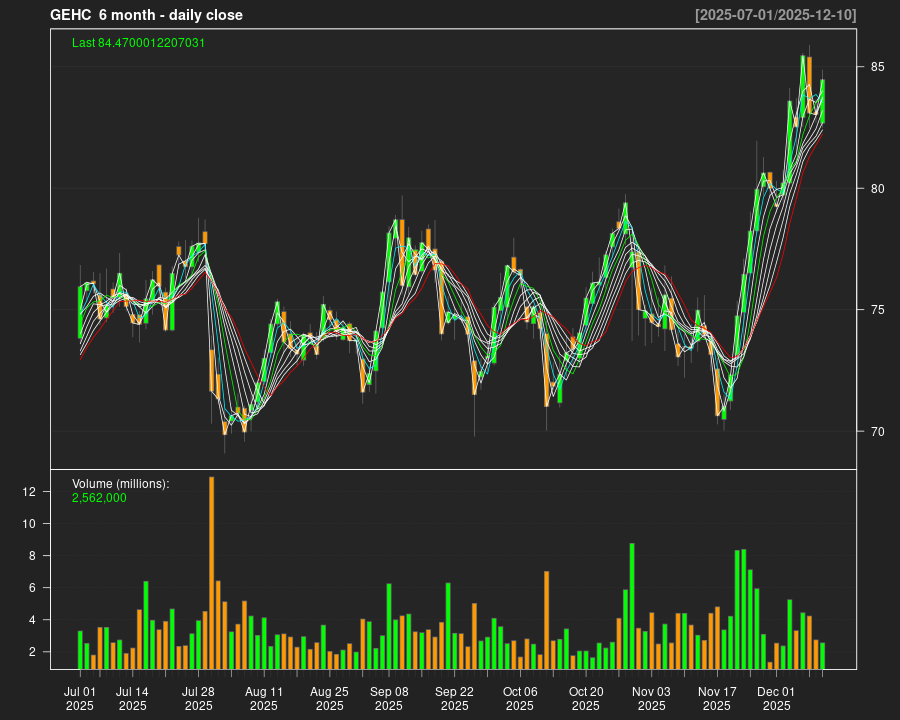900x720 pixels.
Task: Click the 85 price axis label
Action: tap(876, 67)
